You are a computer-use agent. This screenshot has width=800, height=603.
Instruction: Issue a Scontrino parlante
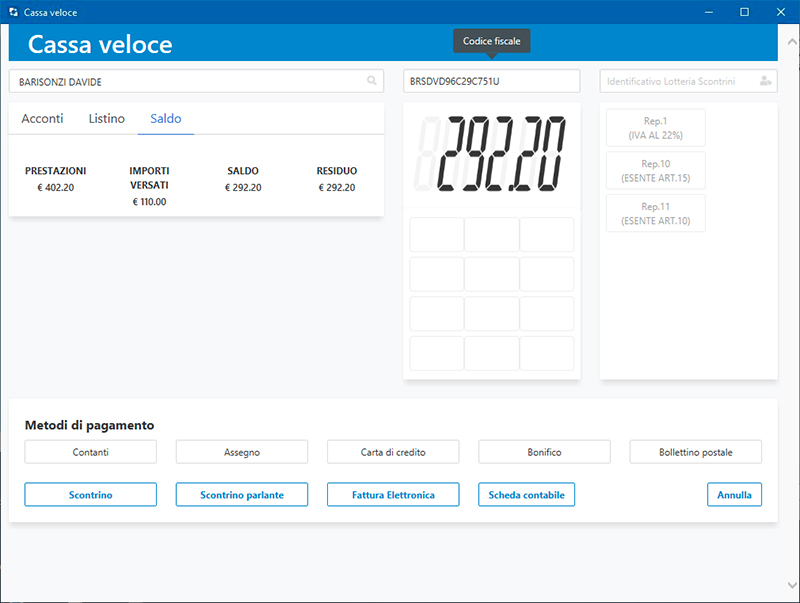[242, 495]
